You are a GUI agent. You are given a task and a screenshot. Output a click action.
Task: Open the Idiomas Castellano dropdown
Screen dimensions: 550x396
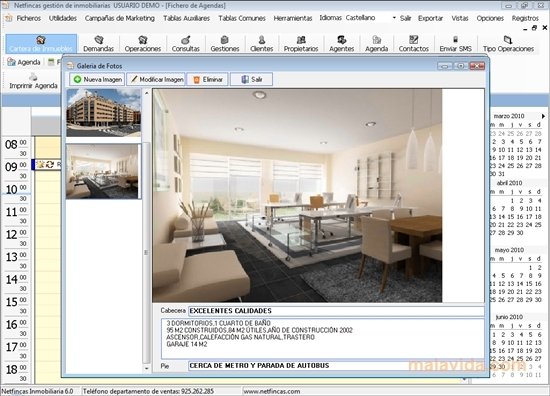point(394,18)
